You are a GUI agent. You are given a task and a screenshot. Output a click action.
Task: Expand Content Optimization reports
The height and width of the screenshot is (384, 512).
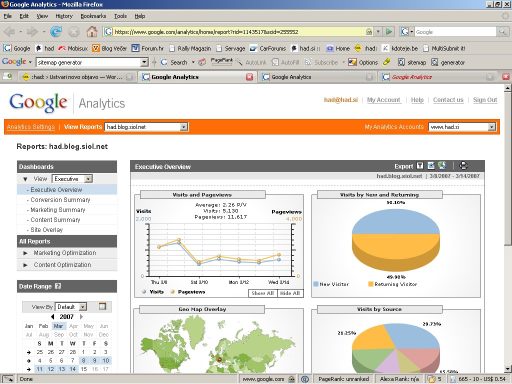click(x=25, y=265)
